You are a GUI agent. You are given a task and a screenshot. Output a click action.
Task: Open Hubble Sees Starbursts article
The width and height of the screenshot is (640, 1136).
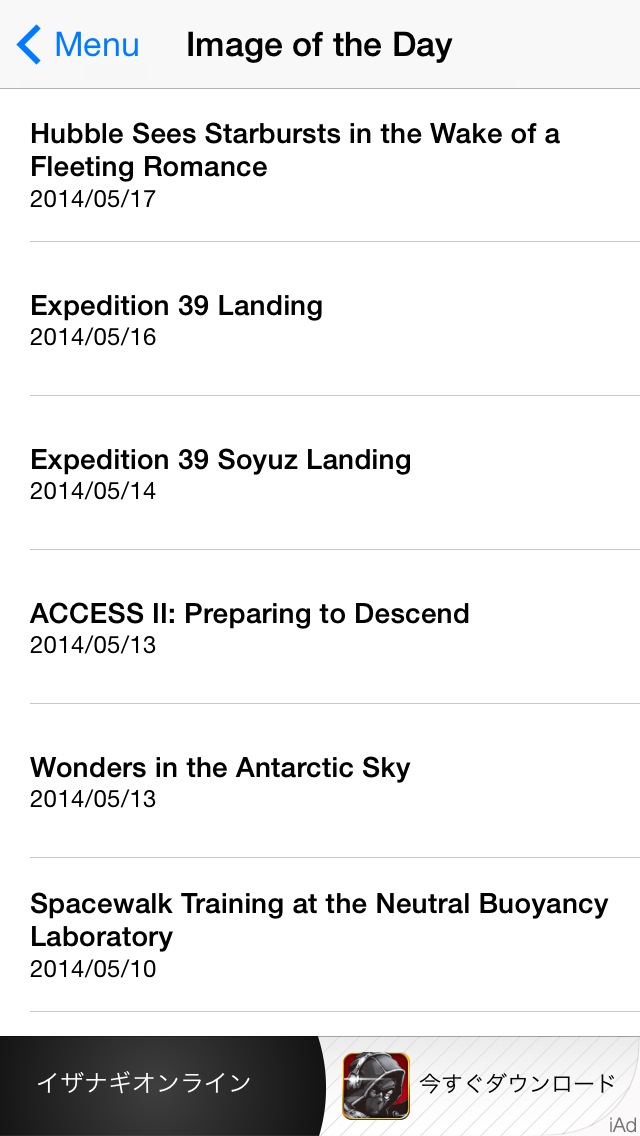coord(295,150)
